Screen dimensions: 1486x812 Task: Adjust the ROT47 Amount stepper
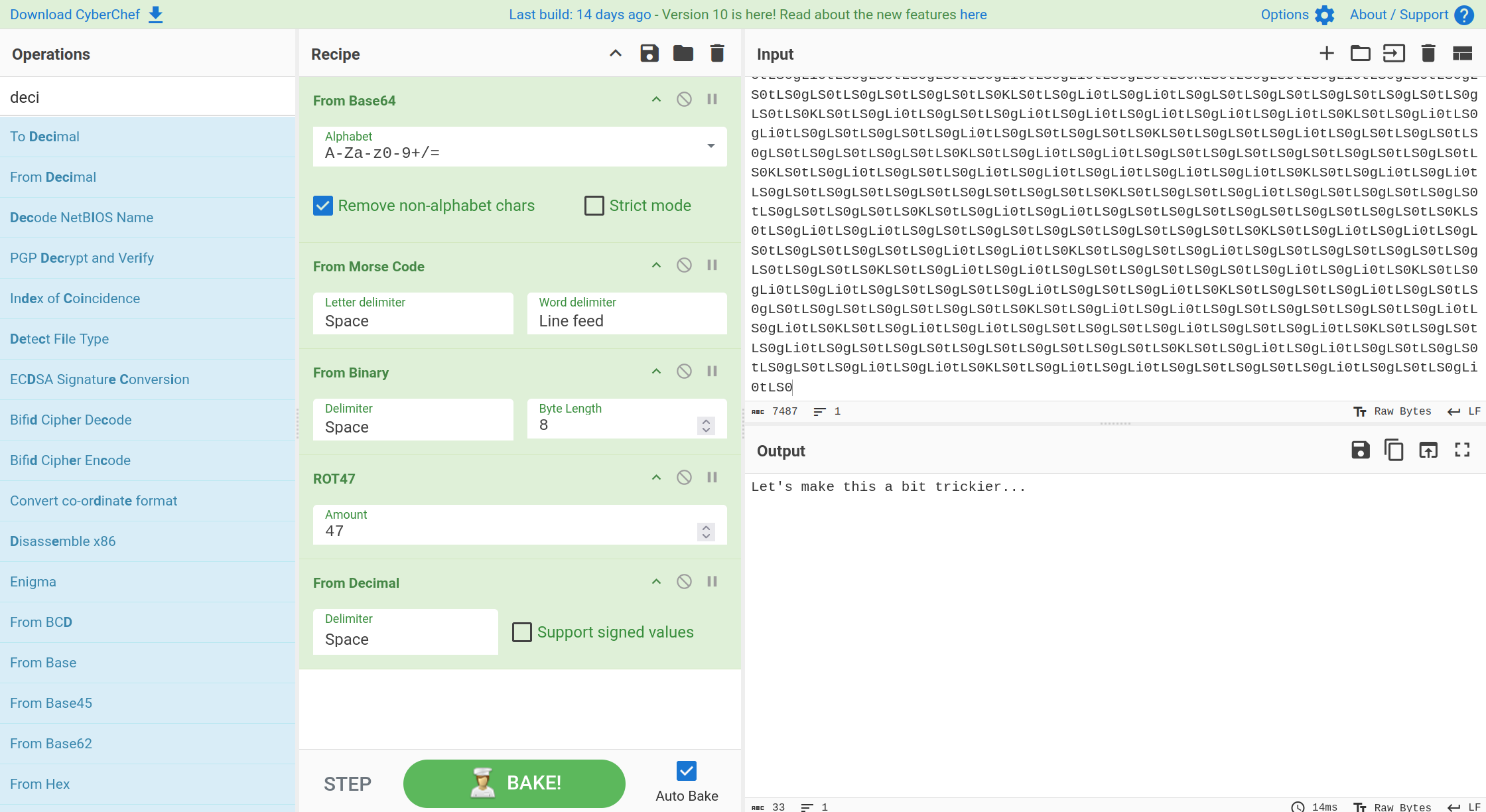tap(707, 531)
